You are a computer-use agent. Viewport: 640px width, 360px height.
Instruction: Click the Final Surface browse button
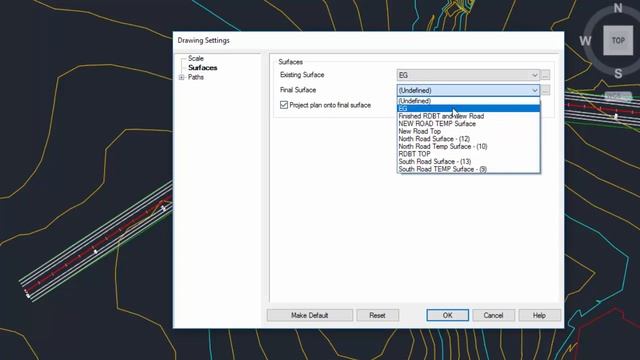545,90
